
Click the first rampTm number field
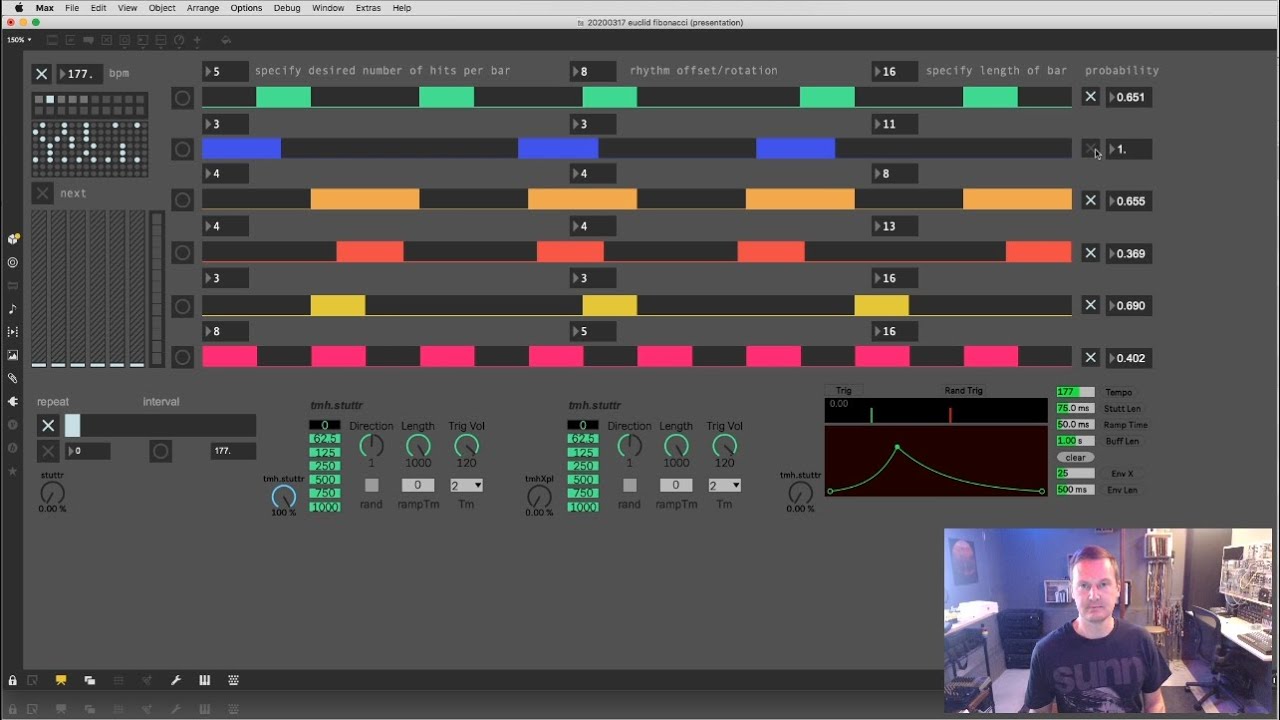418,485
